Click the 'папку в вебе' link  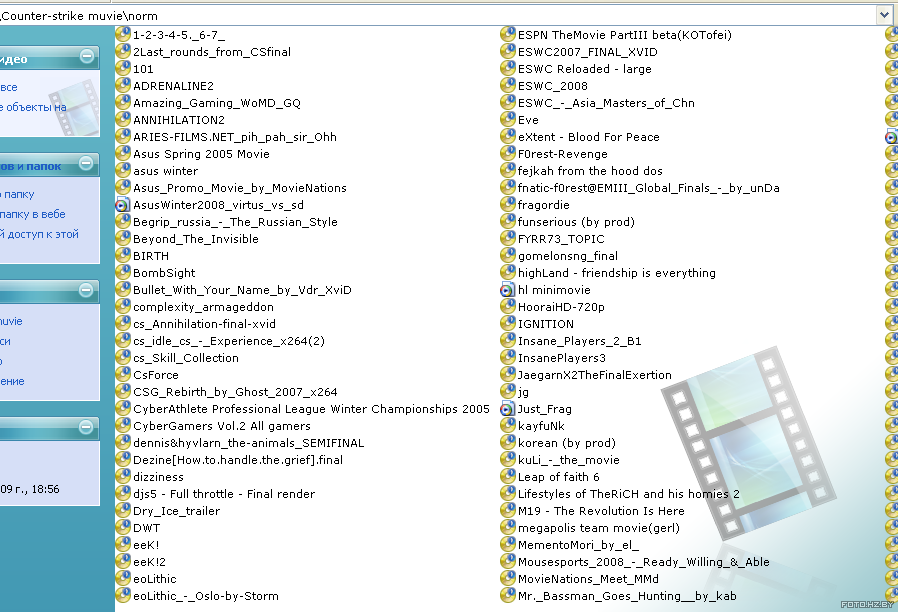[33, 214]
